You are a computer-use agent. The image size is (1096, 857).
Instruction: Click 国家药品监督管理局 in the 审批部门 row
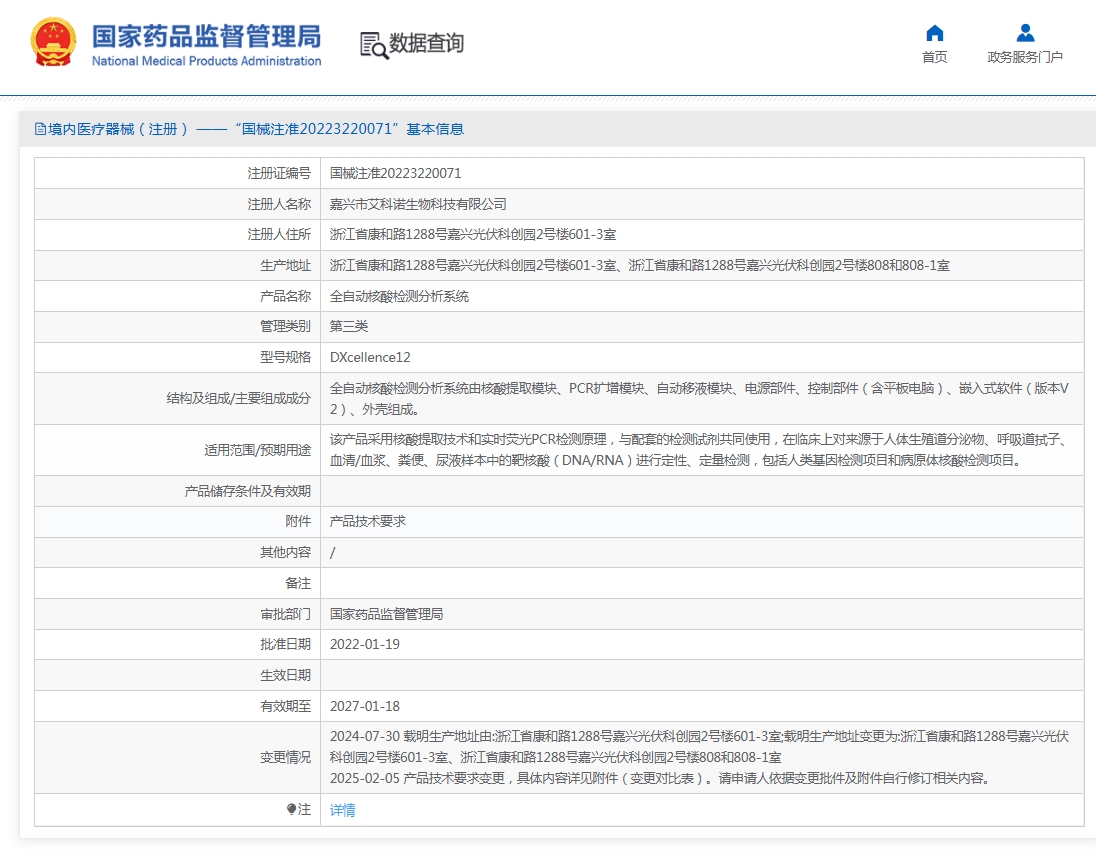click(387, 614)
